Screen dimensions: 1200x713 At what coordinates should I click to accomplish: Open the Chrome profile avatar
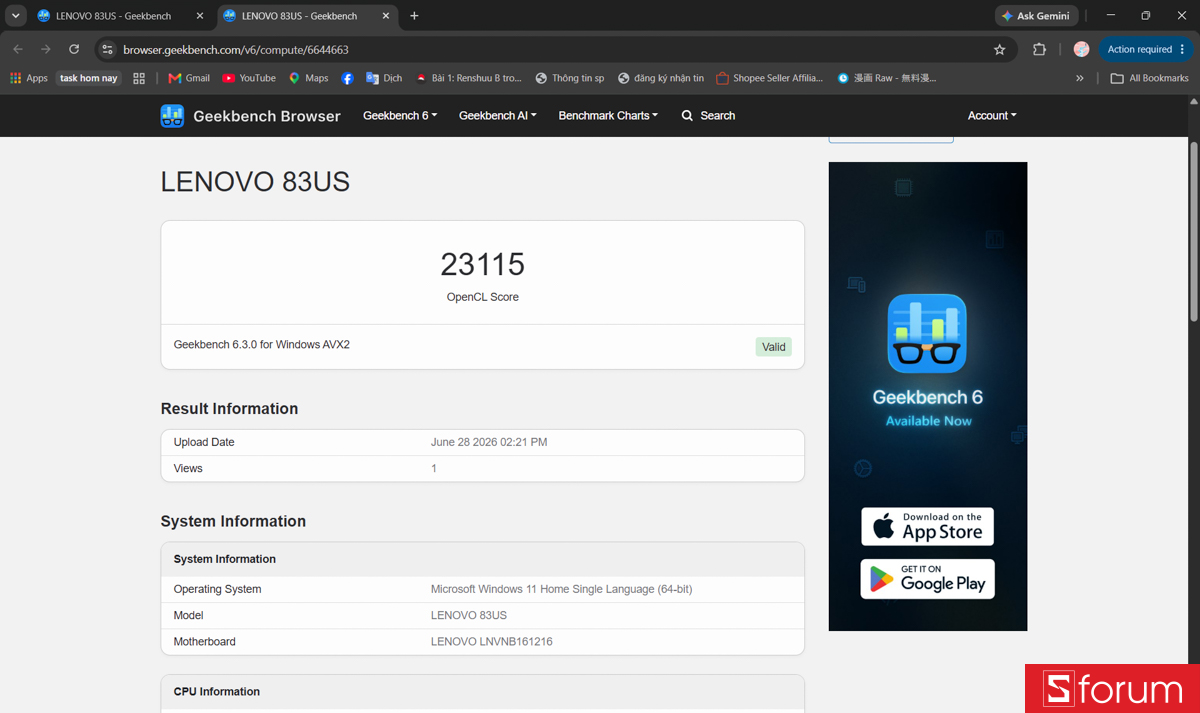coord(1081,49)
